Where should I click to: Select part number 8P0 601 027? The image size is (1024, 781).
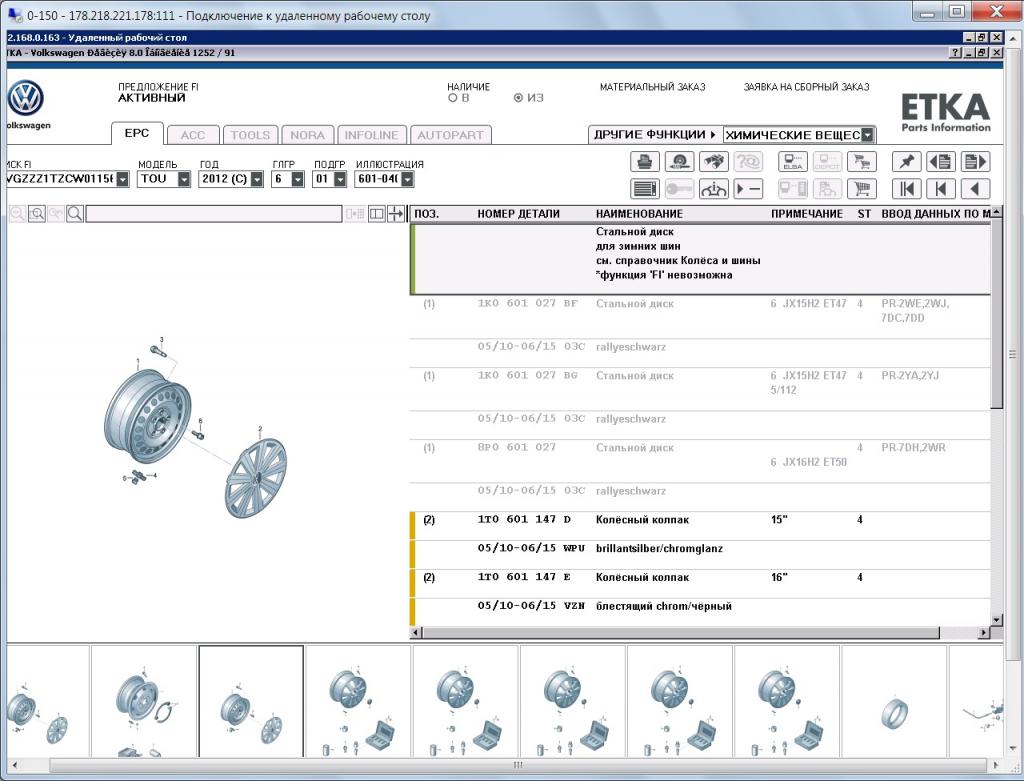click(517, 447)
